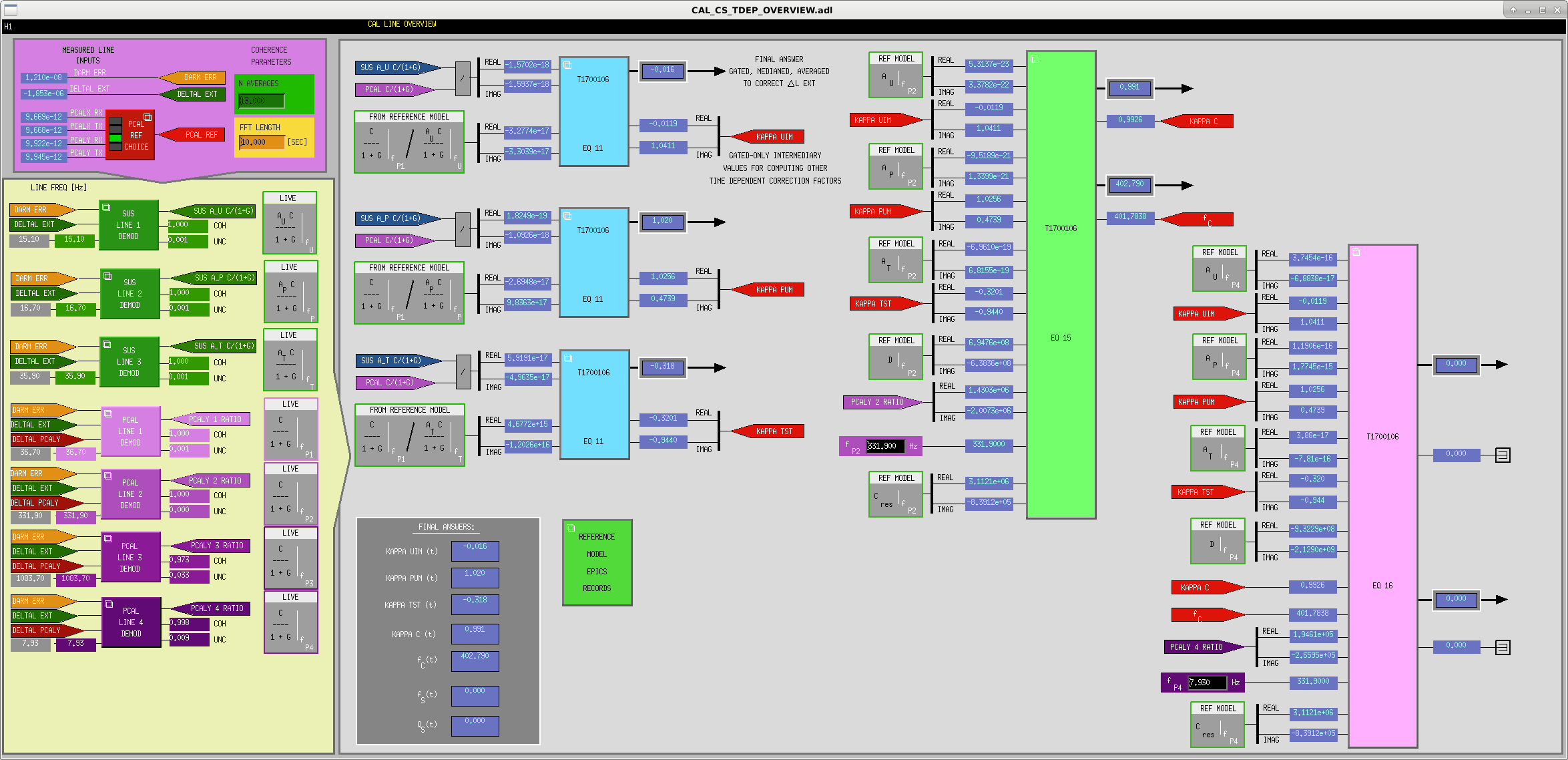The height and width of the screenshot is (760, 1568).
Task: Click the f P2 frequency input showing 331.900
Action: tap(885, 446)
